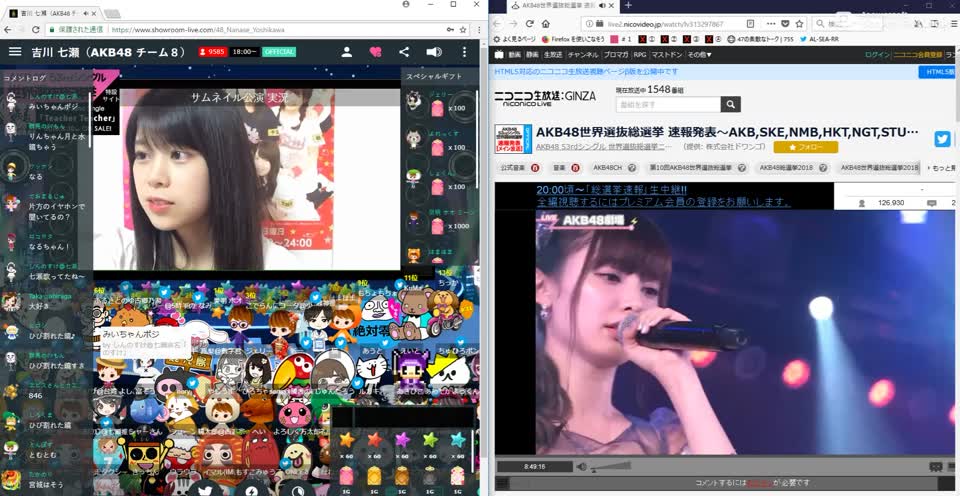Open the profile icon in SHOWROOM header
This screenshot has height=496, width=960.
point(347,52)
